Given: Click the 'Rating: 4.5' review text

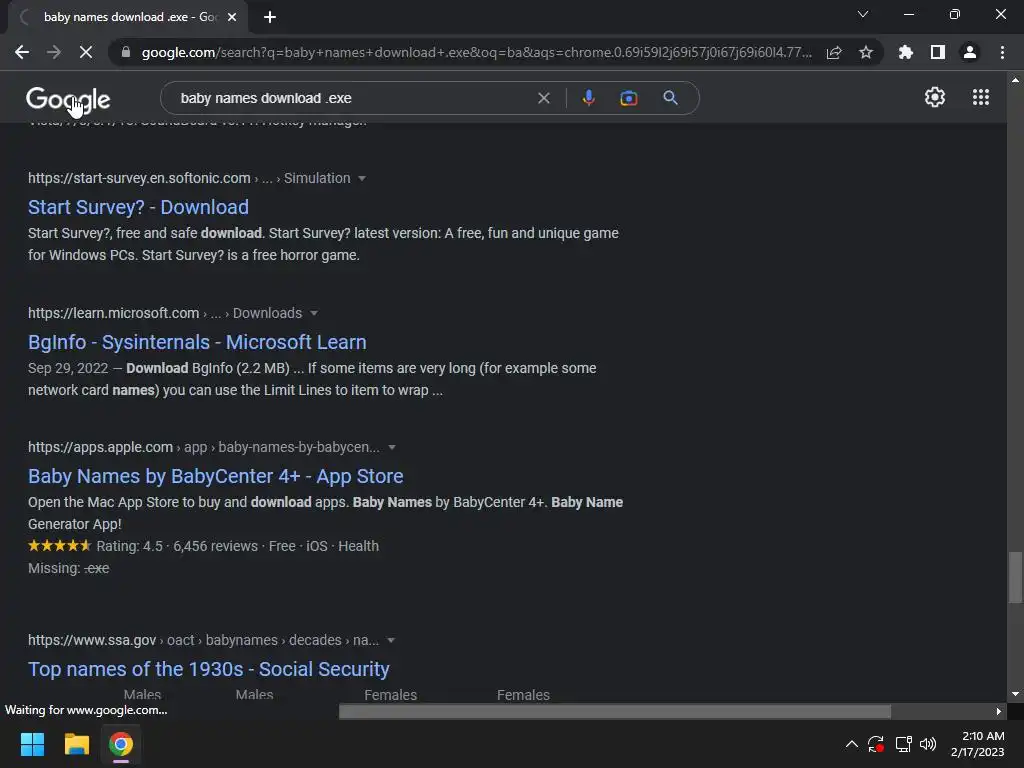Looking at the screenshot, I should coord(129,546).
